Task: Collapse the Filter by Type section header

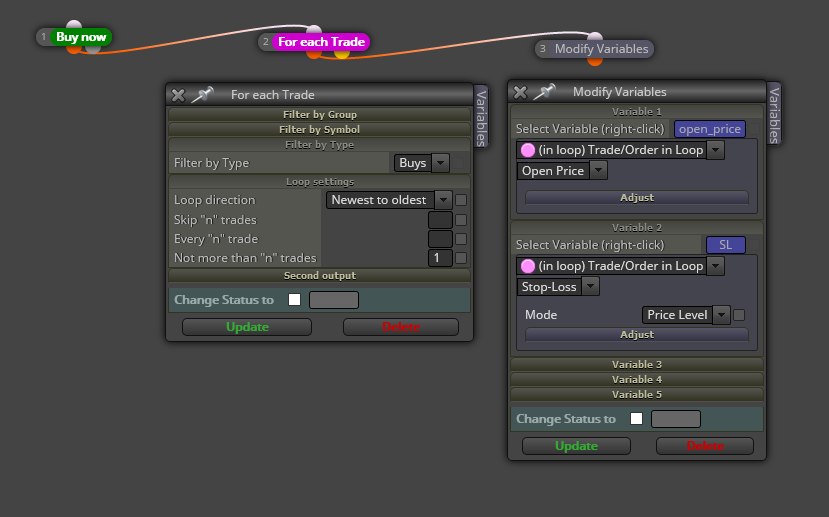Action: (x=319, y=145)
